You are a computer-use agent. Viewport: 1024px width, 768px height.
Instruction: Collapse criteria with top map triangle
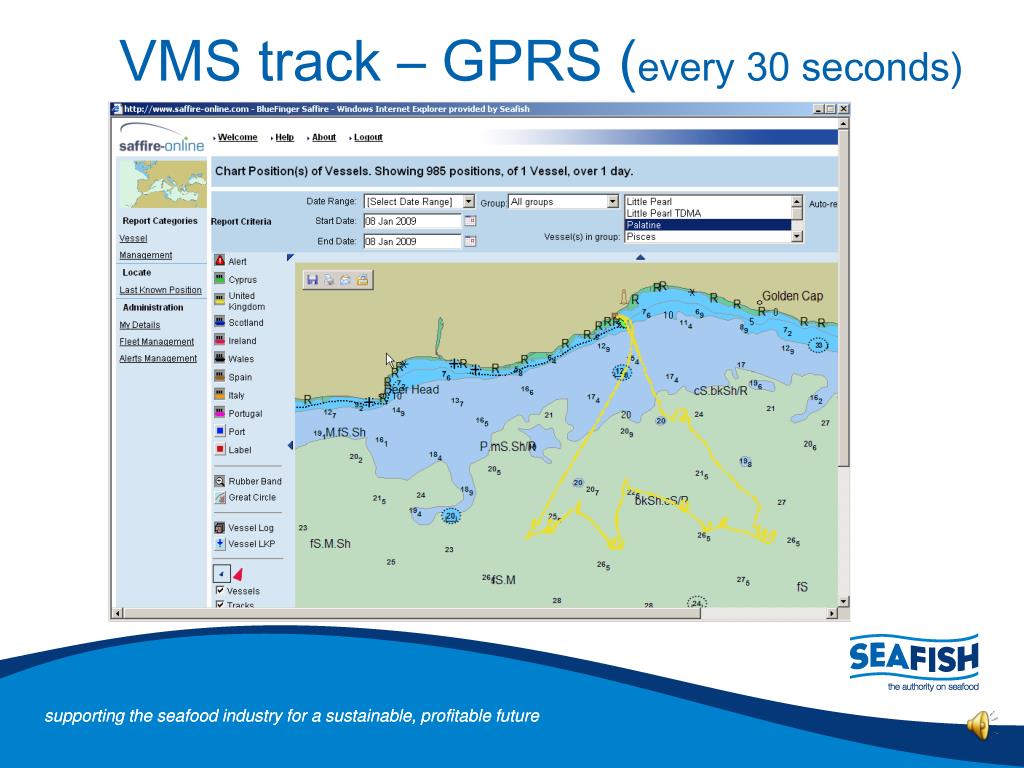tap(641, 257)
